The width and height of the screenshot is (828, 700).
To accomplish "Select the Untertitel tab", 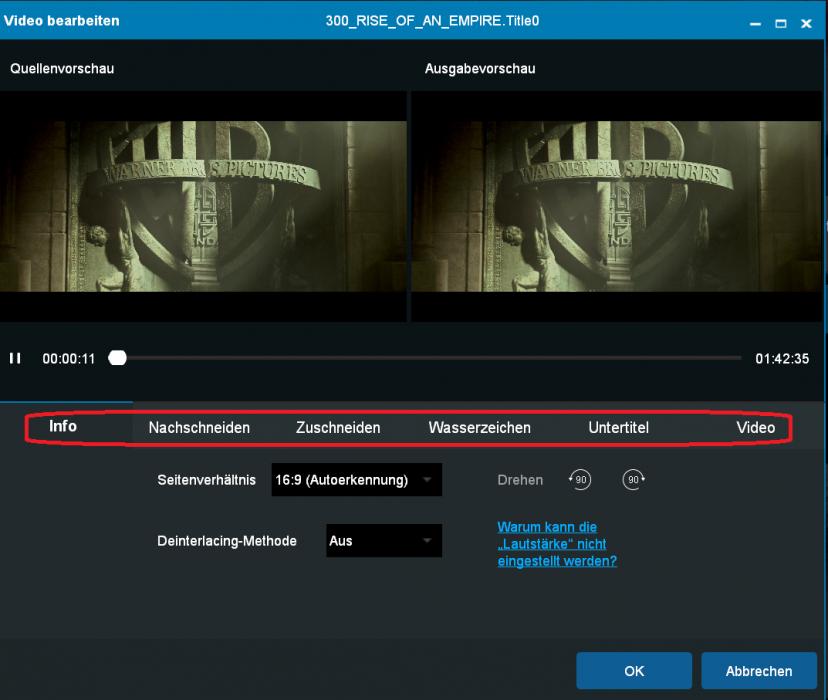I will pyautogui.click(x=618, y=428).
